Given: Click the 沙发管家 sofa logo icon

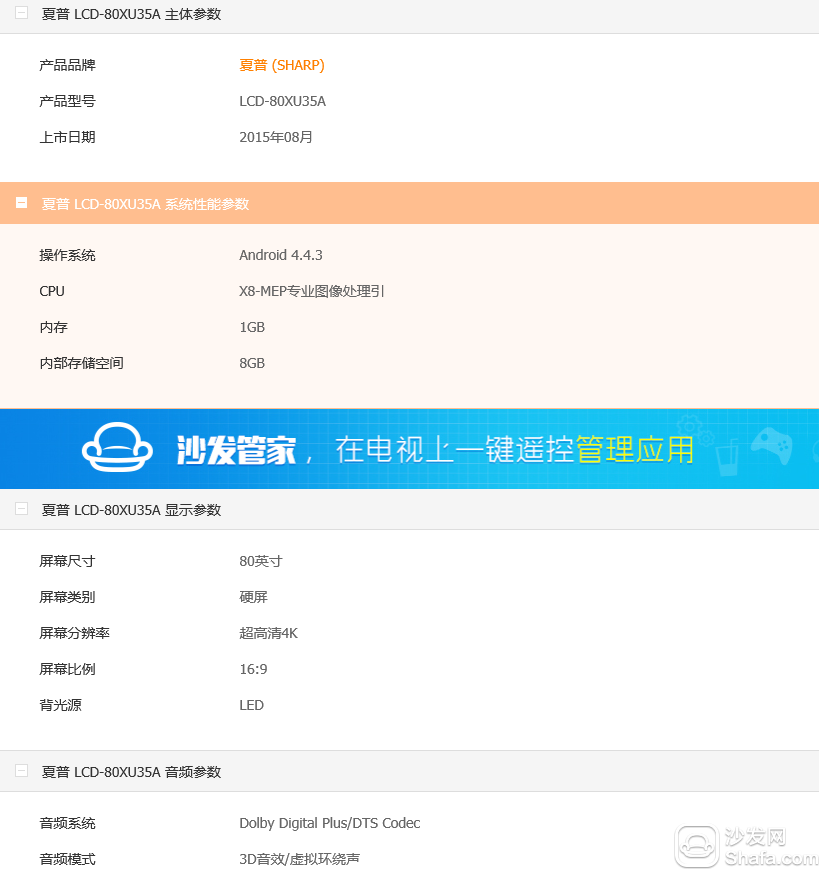Looking at the screenshot, I should (117, 447).
